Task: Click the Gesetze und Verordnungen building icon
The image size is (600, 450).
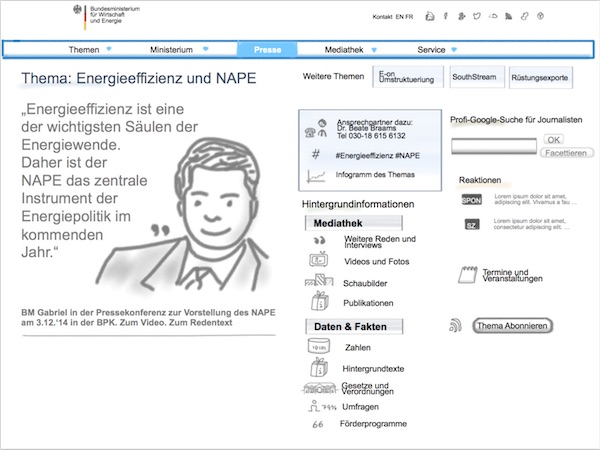Action: [319, 389]
